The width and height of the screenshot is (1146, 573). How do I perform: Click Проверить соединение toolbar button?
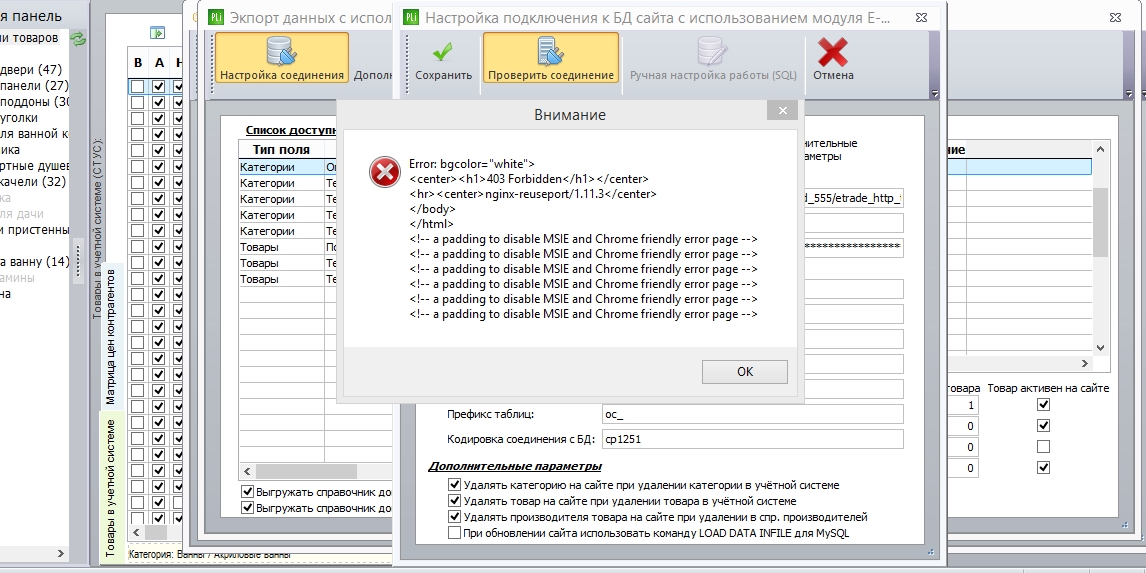coord(550,58)
